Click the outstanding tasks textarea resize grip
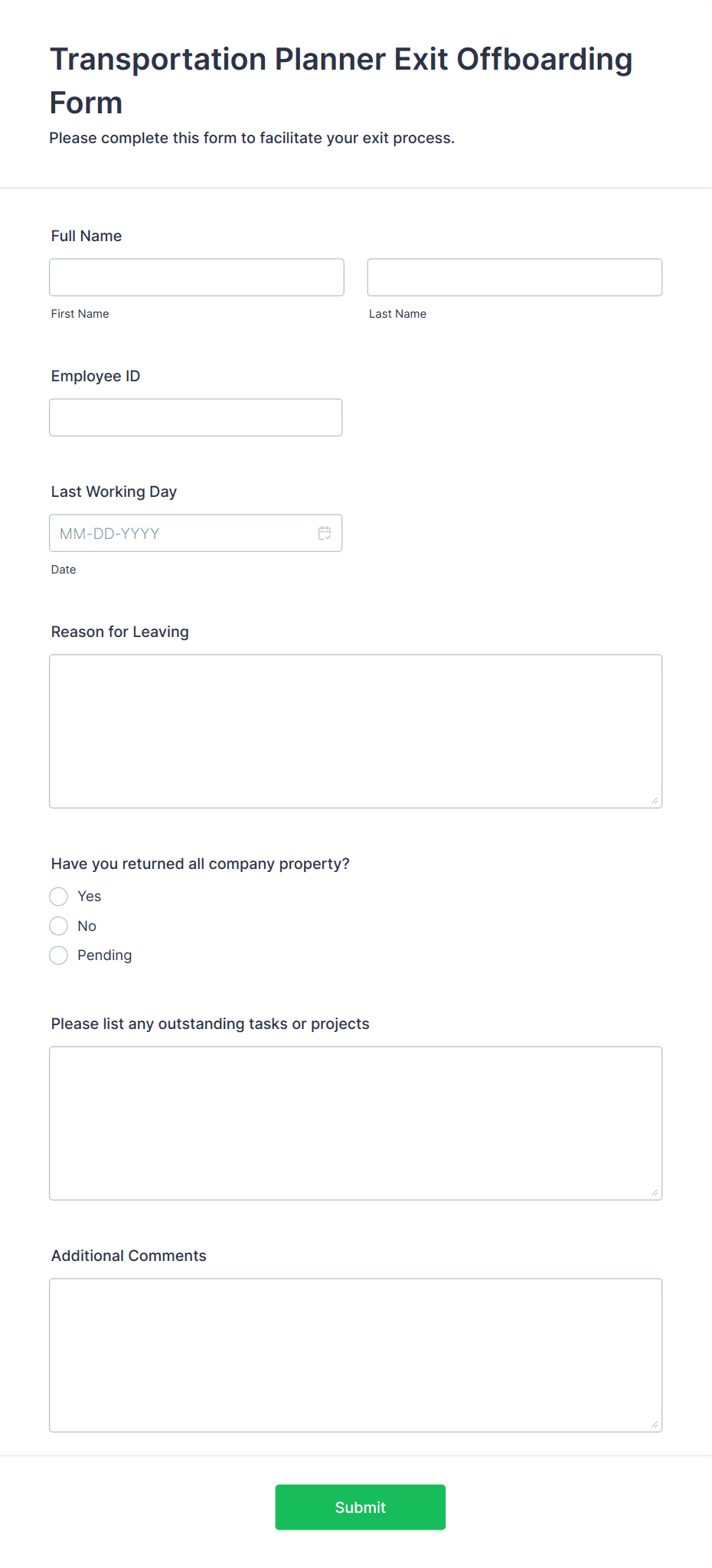Image resolution: width=712 pixels, height=1568 pixels. [x=655, y=1193]
